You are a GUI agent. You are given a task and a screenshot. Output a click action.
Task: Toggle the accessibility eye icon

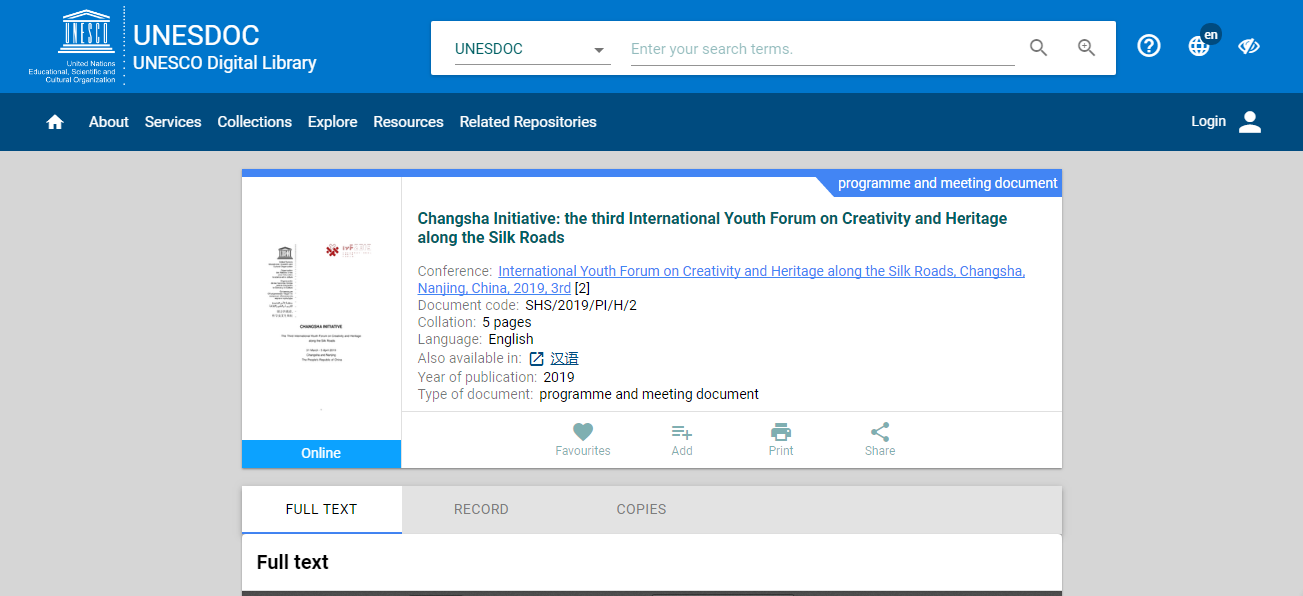coord(1248,46)
